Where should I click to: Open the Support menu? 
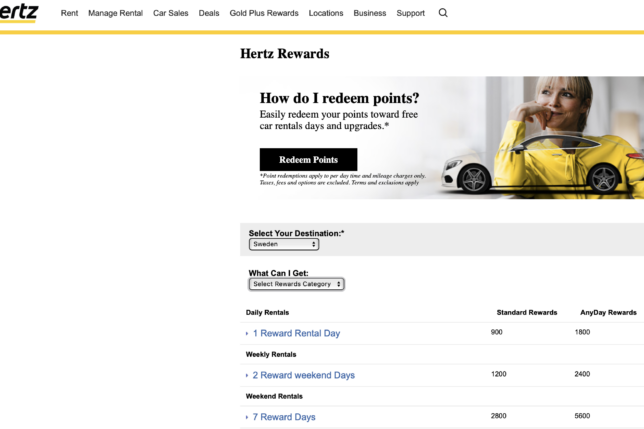[410, 13]
